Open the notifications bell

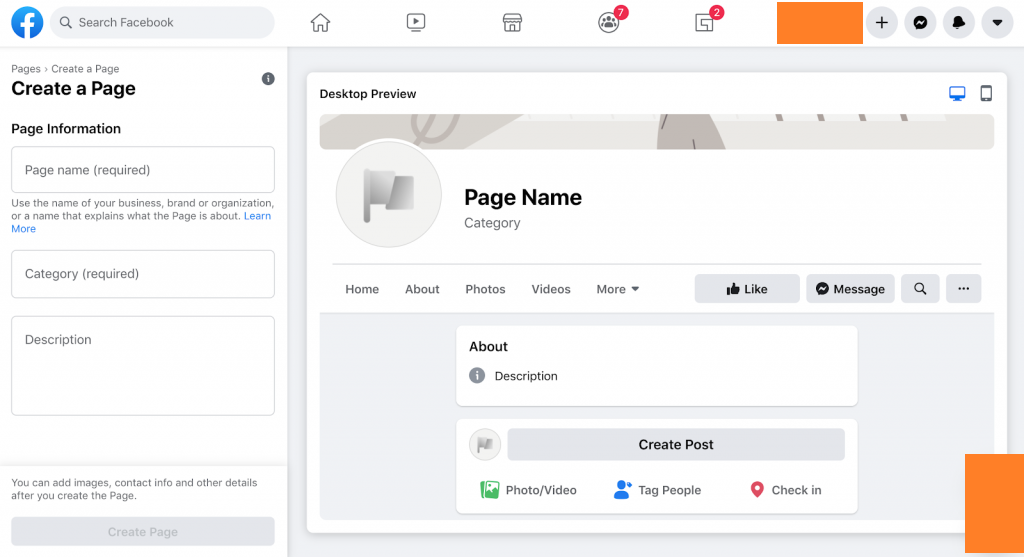(959, 23)
